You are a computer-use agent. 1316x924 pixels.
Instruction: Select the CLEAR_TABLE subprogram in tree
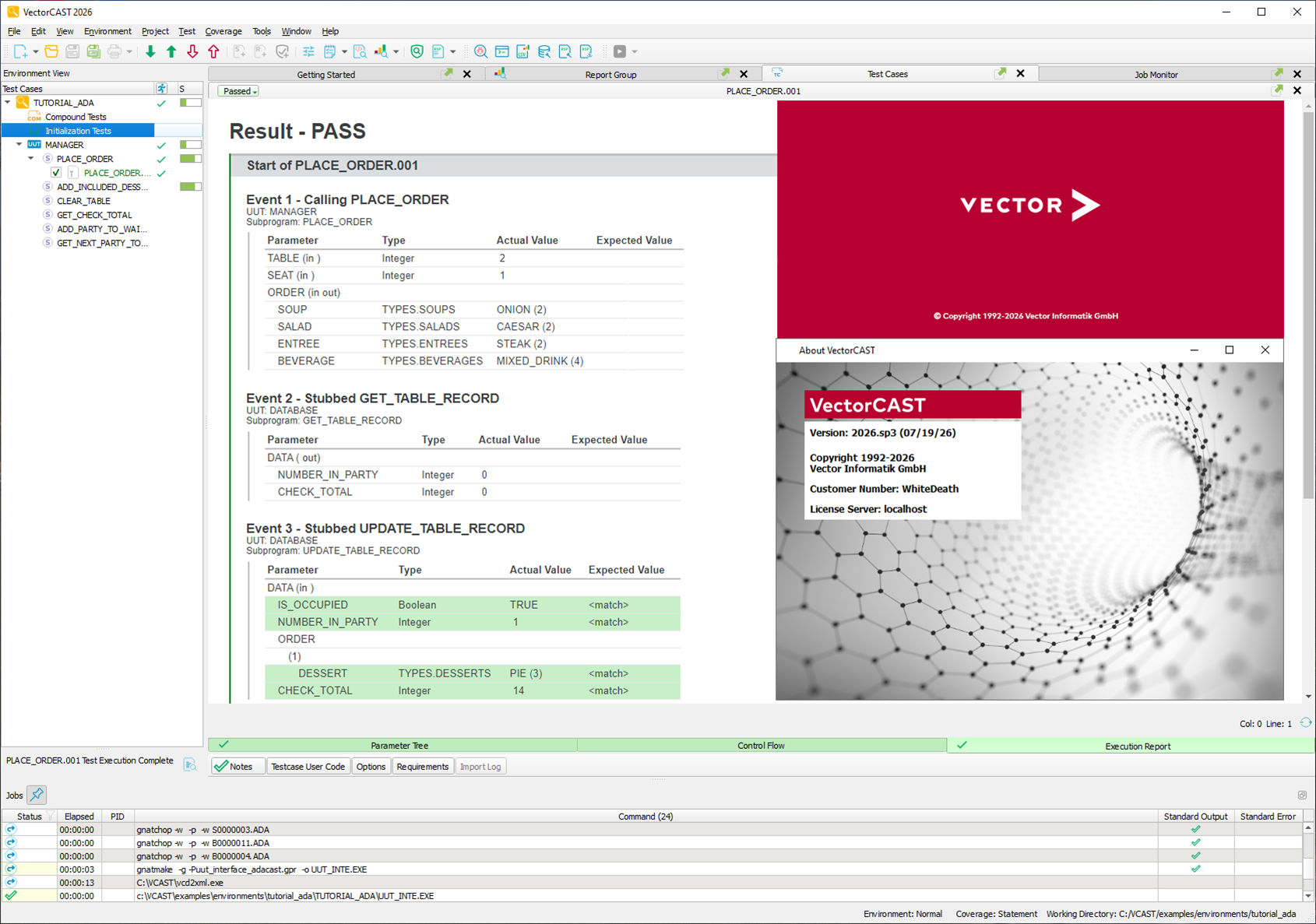click(x=83, y=201)
